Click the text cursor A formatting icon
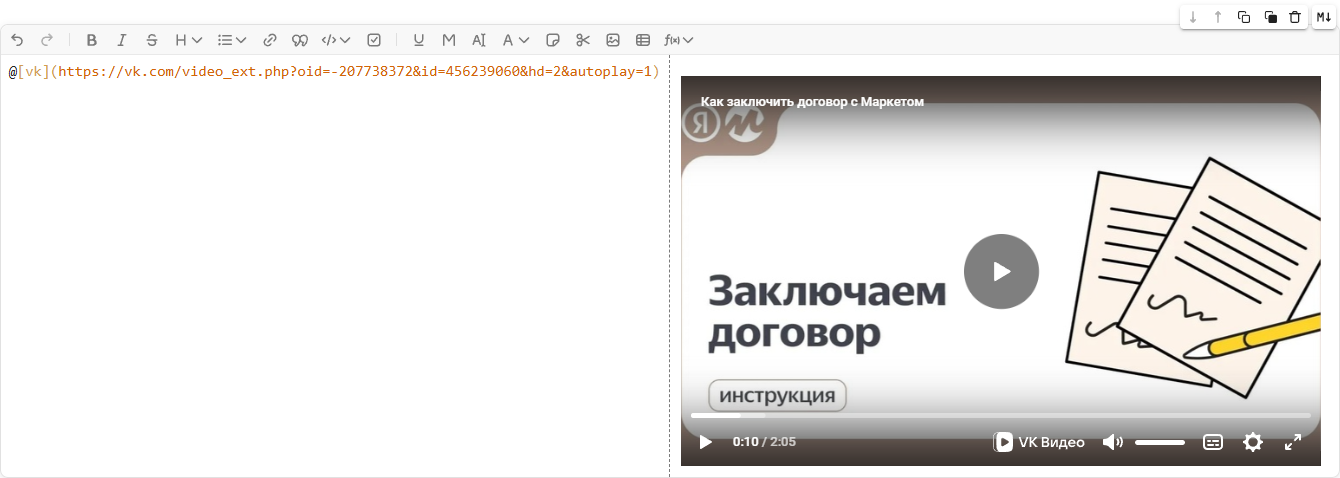 [479, 40]
